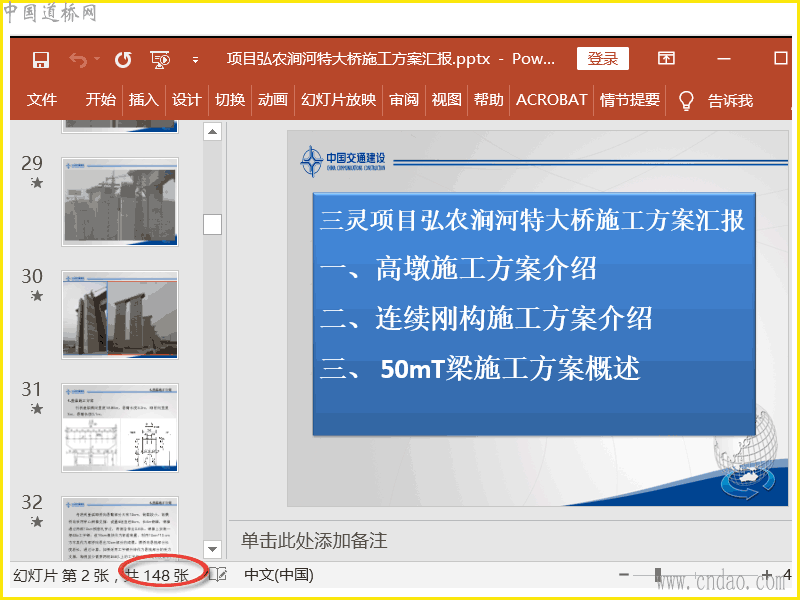Open the Ribbon Display Options icon

coord(666,58)
